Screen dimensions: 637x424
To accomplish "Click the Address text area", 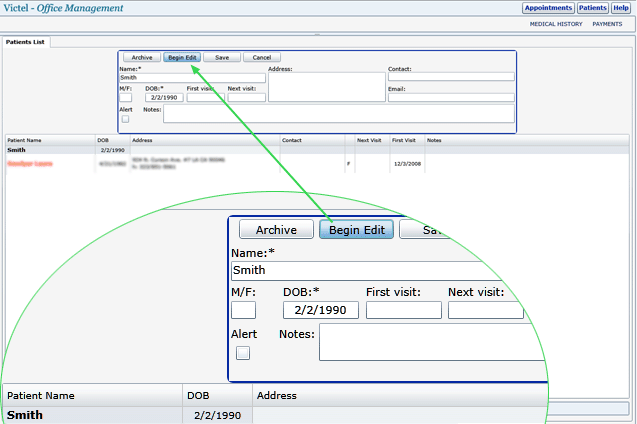I will (x=327, y=87).
